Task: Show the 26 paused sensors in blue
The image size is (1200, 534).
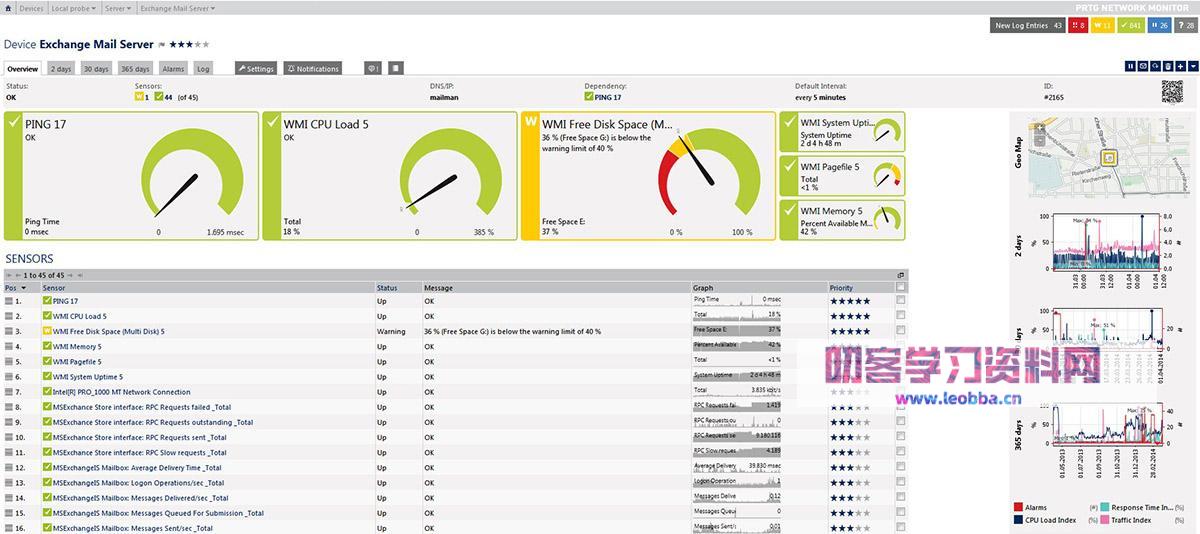Action: coord(1159,25)
